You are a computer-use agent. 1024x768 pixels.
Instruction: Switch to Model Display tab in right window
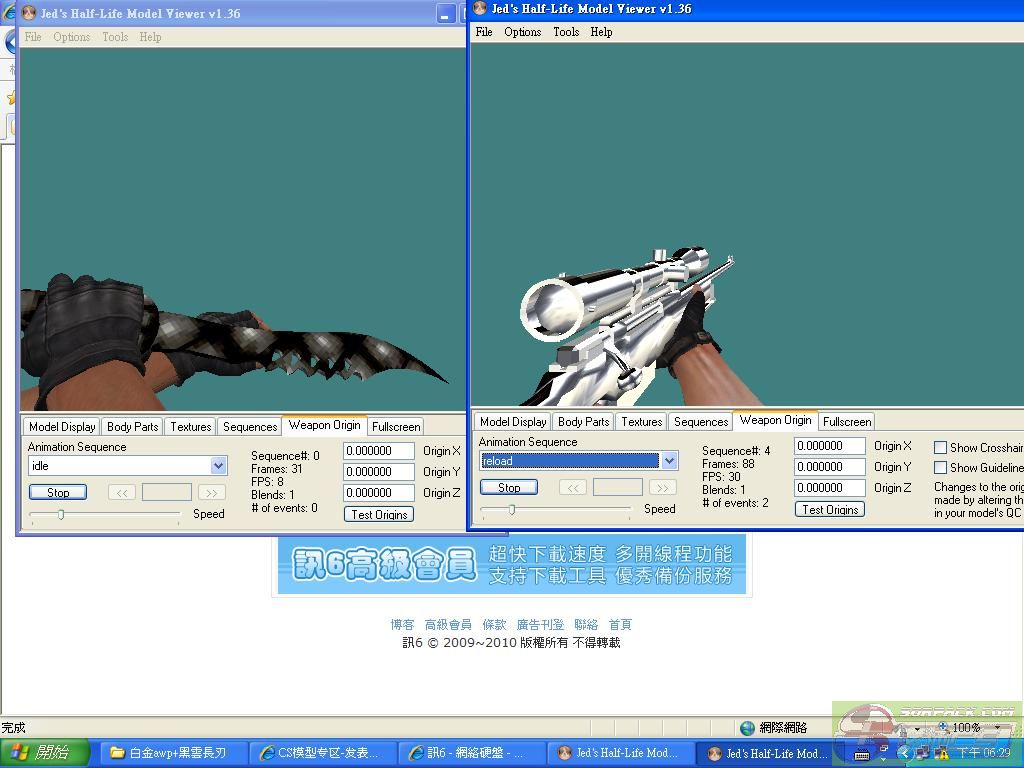513,422
